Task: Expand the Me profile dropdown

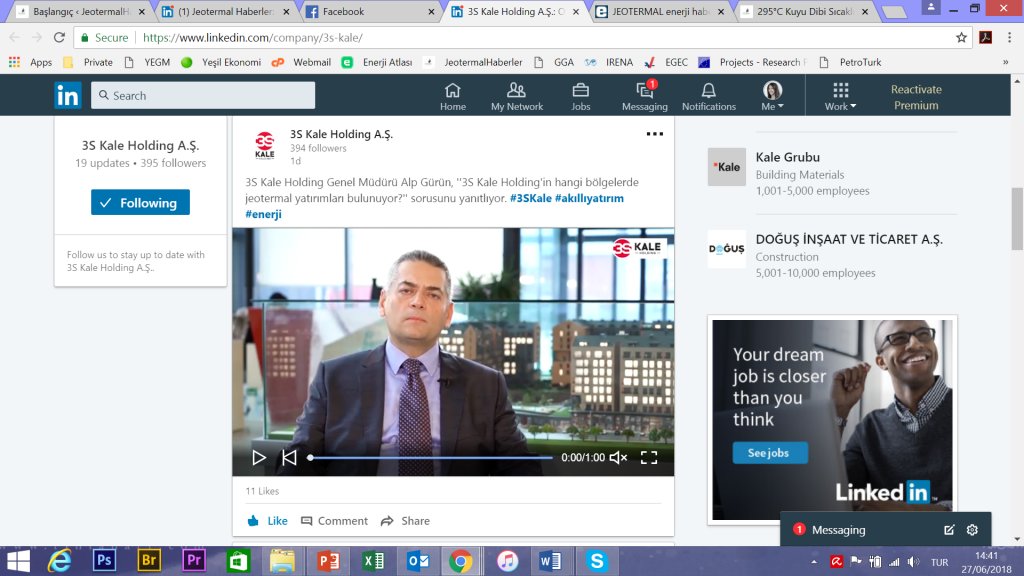Action: (773, 96)
